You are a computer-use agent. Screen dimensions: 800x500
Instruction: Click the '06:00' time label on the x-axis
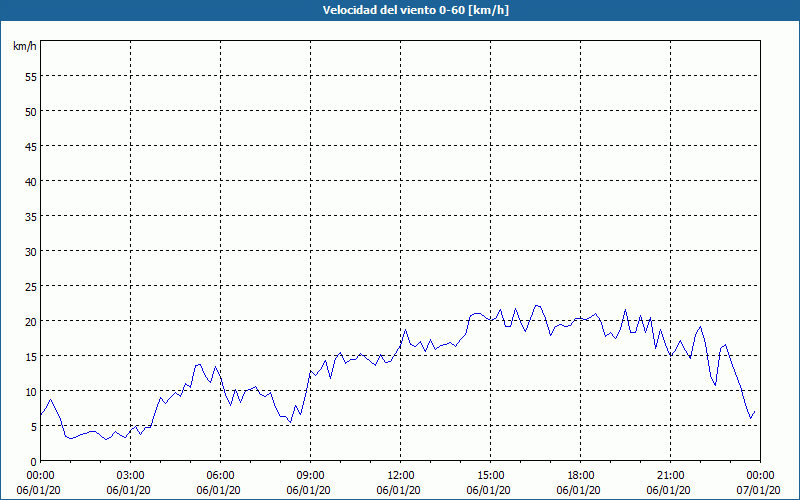click(220, 476)
